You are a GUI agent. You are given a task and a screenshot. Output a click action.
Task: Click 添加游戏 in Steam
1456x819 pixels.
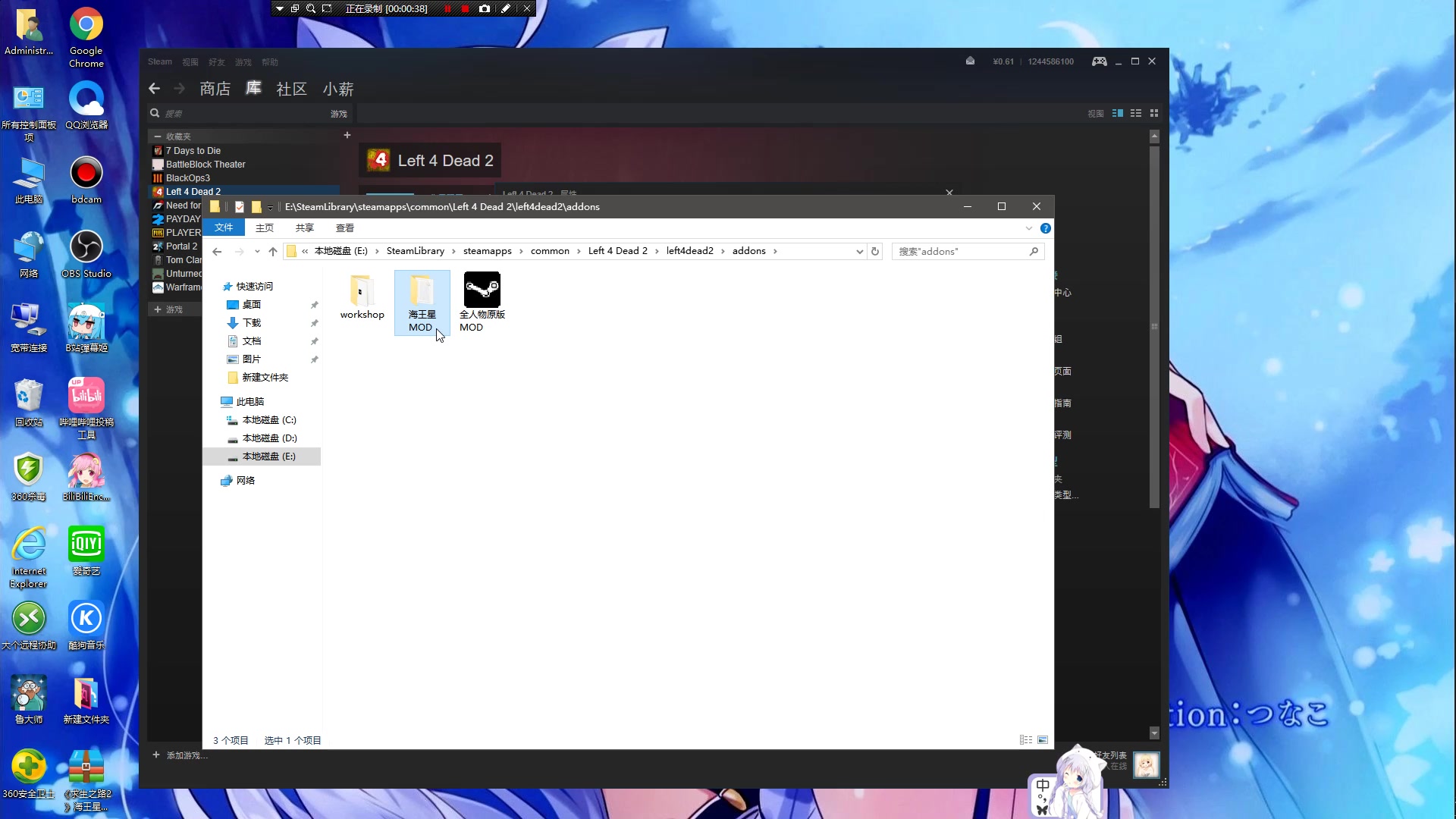tap(180, 755)
